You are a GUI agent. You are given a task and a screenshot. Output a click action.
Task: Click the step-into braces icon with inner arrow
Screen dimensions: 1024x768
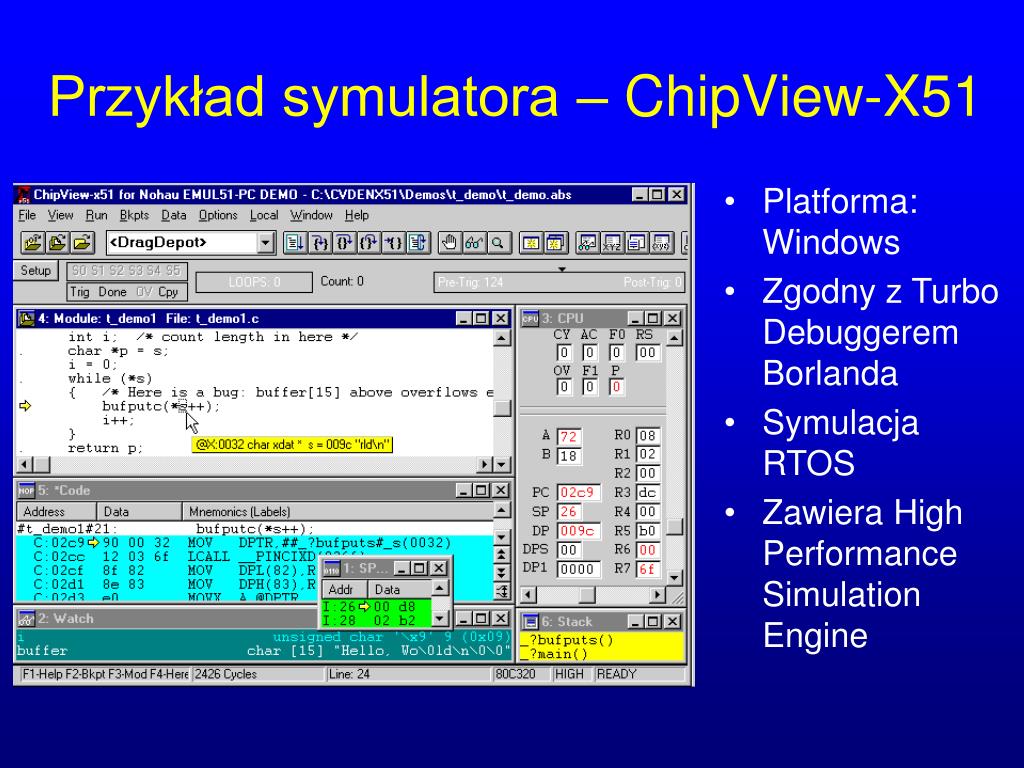[319, 244]
